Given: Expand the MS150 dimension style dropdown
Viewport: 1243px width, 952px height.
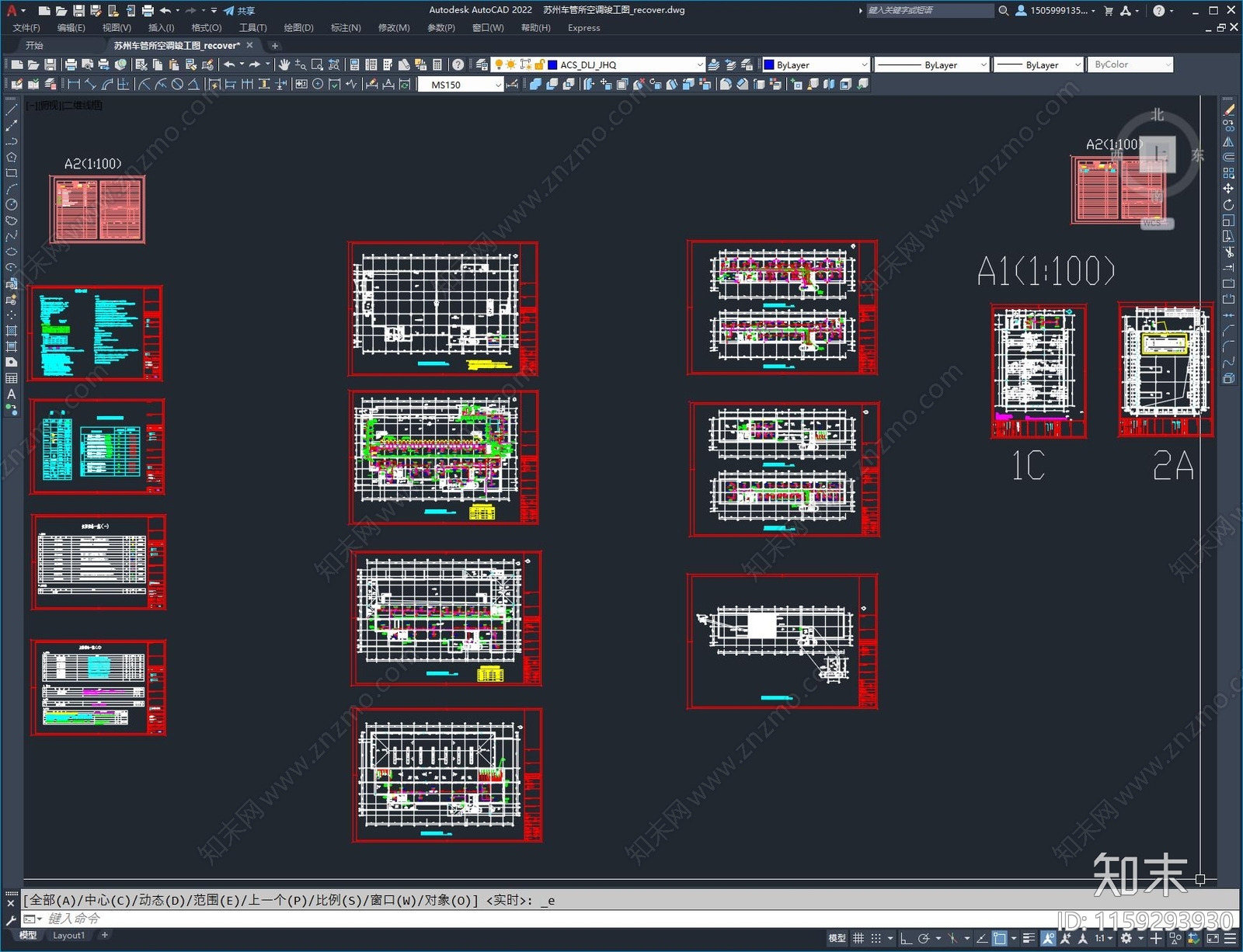Looking at the screenshot, I should 461,85.
